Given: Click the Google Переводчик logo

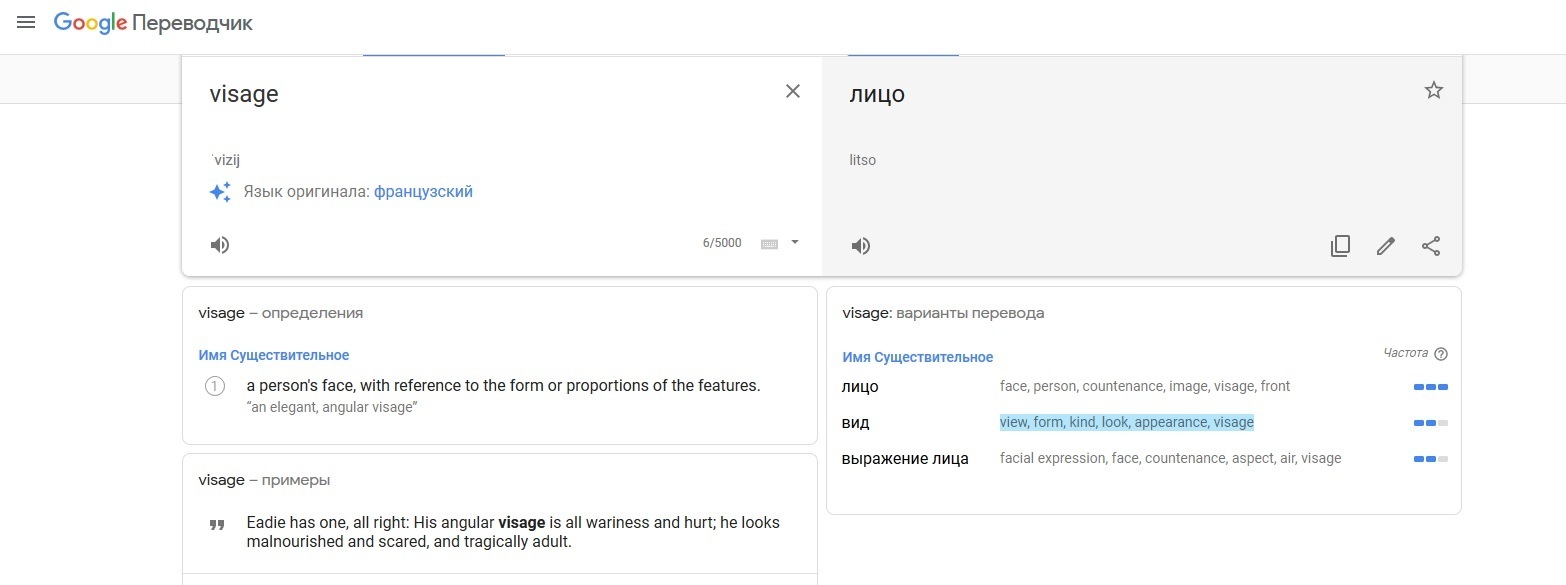Looking at the screenshot, I should (153, 23).
